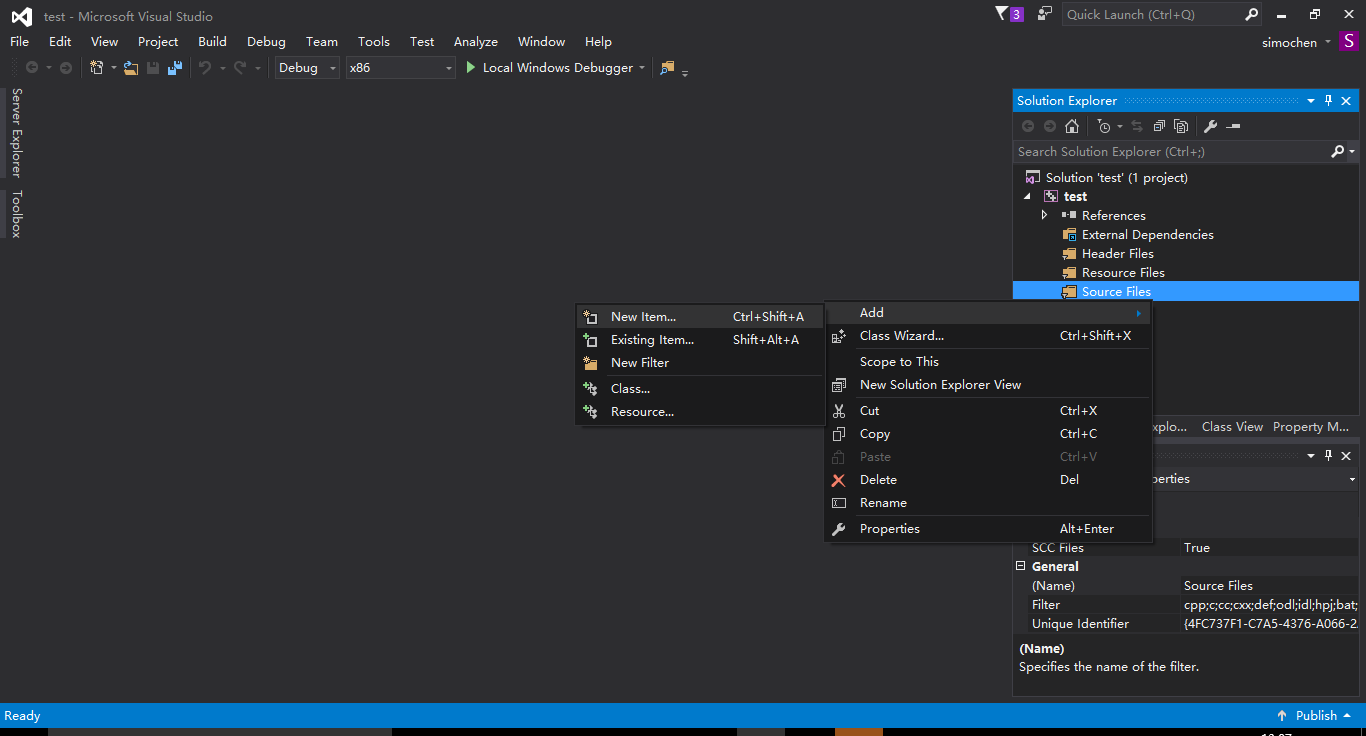Screen dimensions: 1366x736
Task: Choose Existing Item... from the Add submenu
Action: (x=699, y=340)
